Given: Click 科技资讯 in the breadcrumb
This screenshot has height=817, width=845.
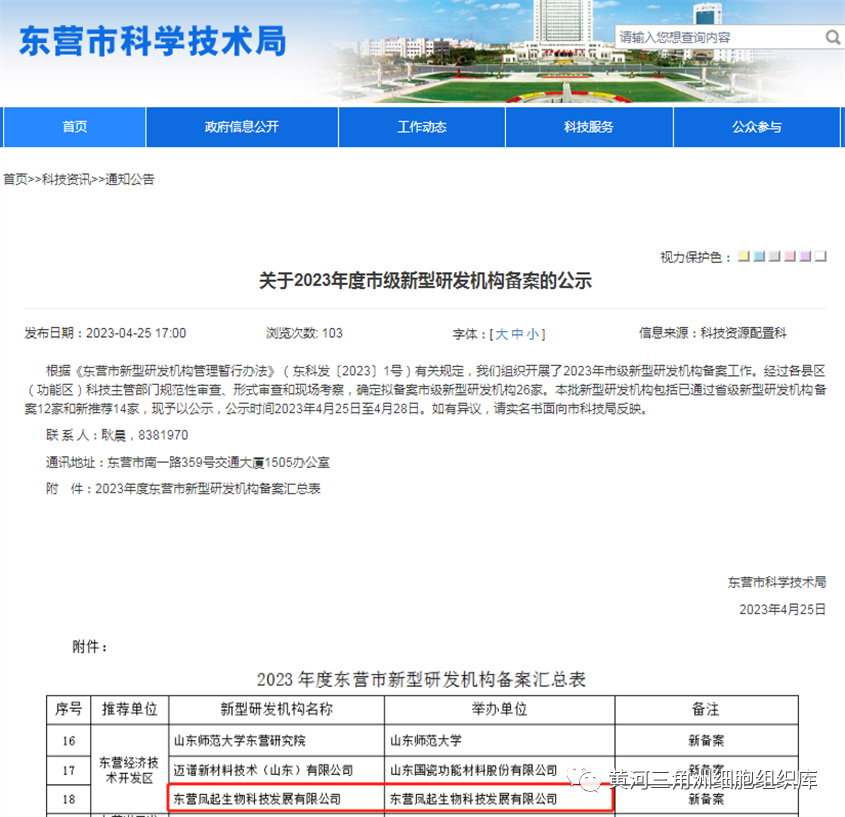Looking at the screenshot, I should click(66, 179).
